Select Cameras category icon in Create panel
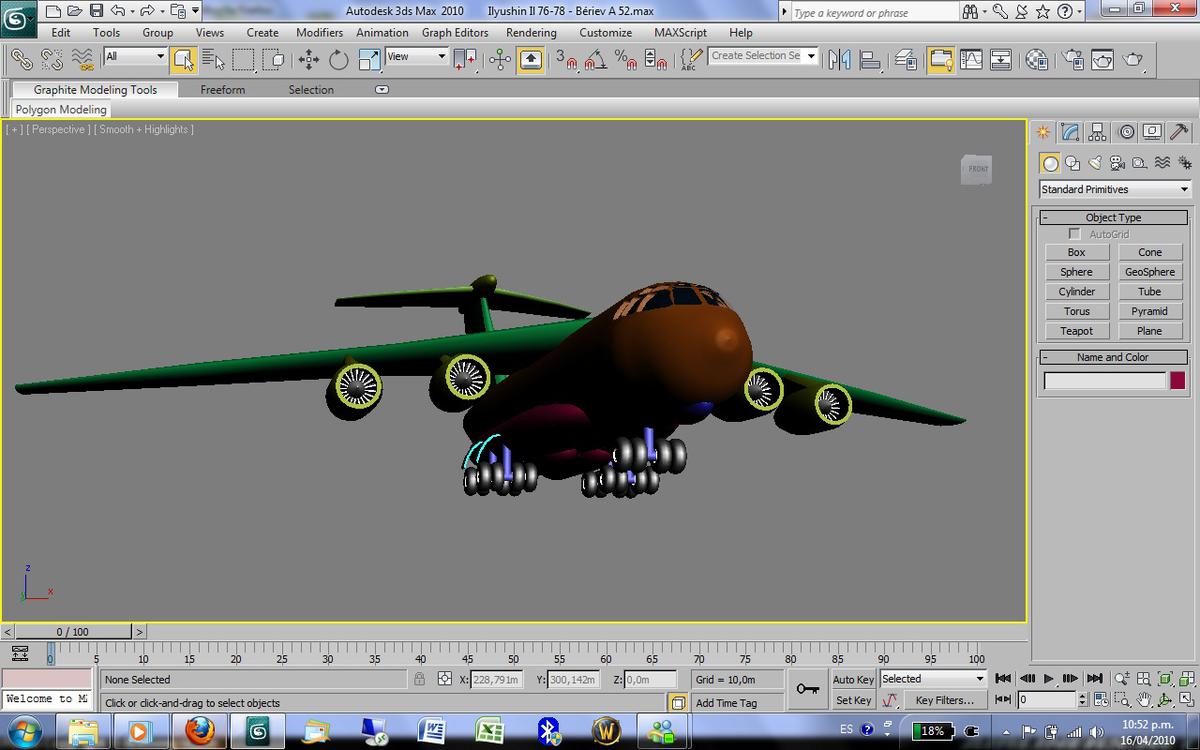This screenshot has height=750, width=1200. point(1117,163)
